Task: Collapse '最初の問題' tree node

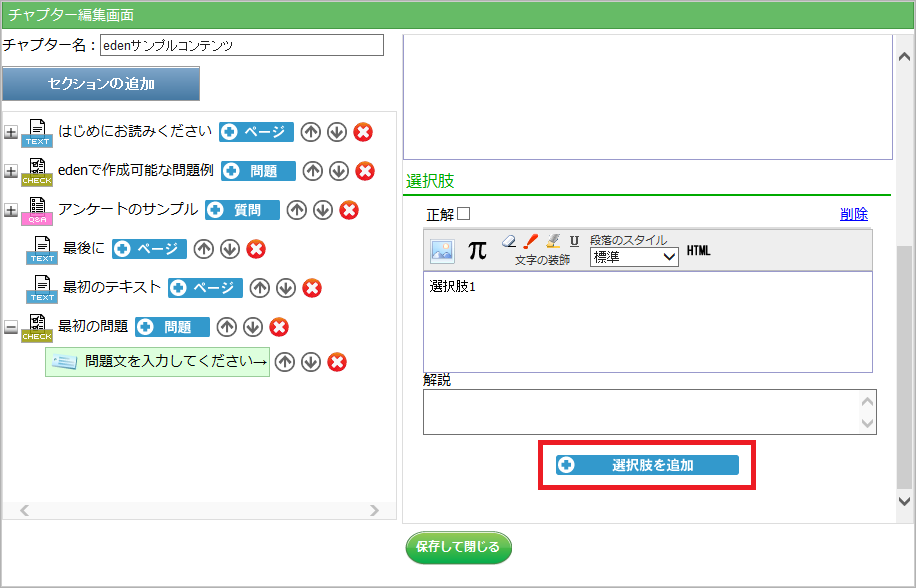Action: [x=11, y=327]
